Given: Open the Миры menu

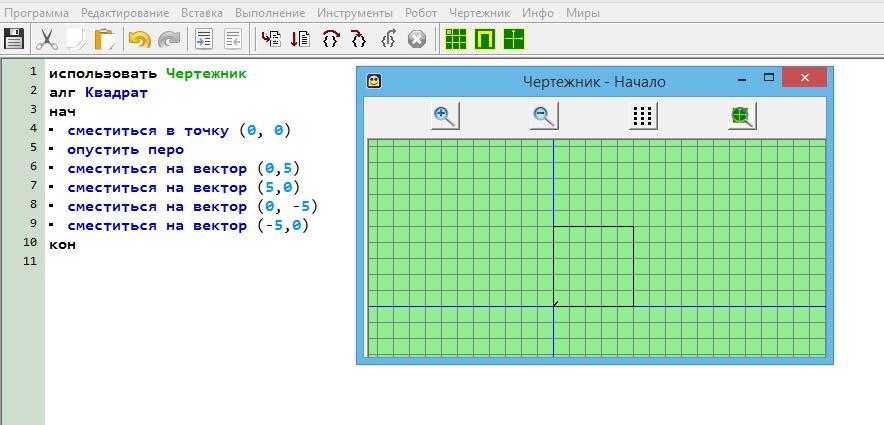Looking at the screenshot, I should [x=583, y=12].
